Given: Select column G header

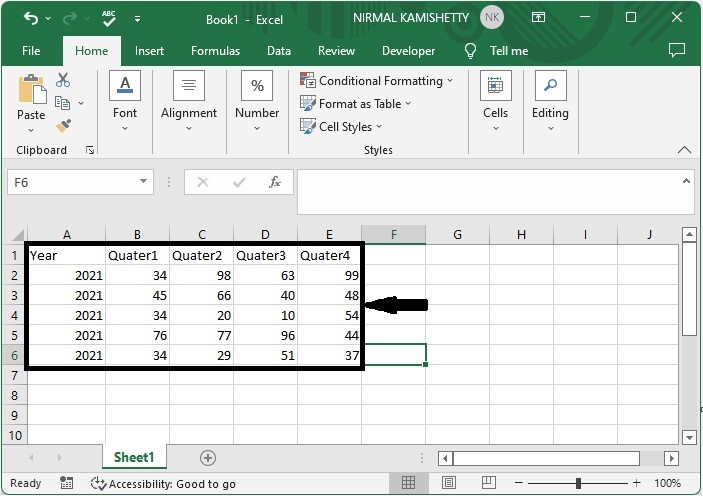Looking at the screenshot, I should click(x=457, y=235).
